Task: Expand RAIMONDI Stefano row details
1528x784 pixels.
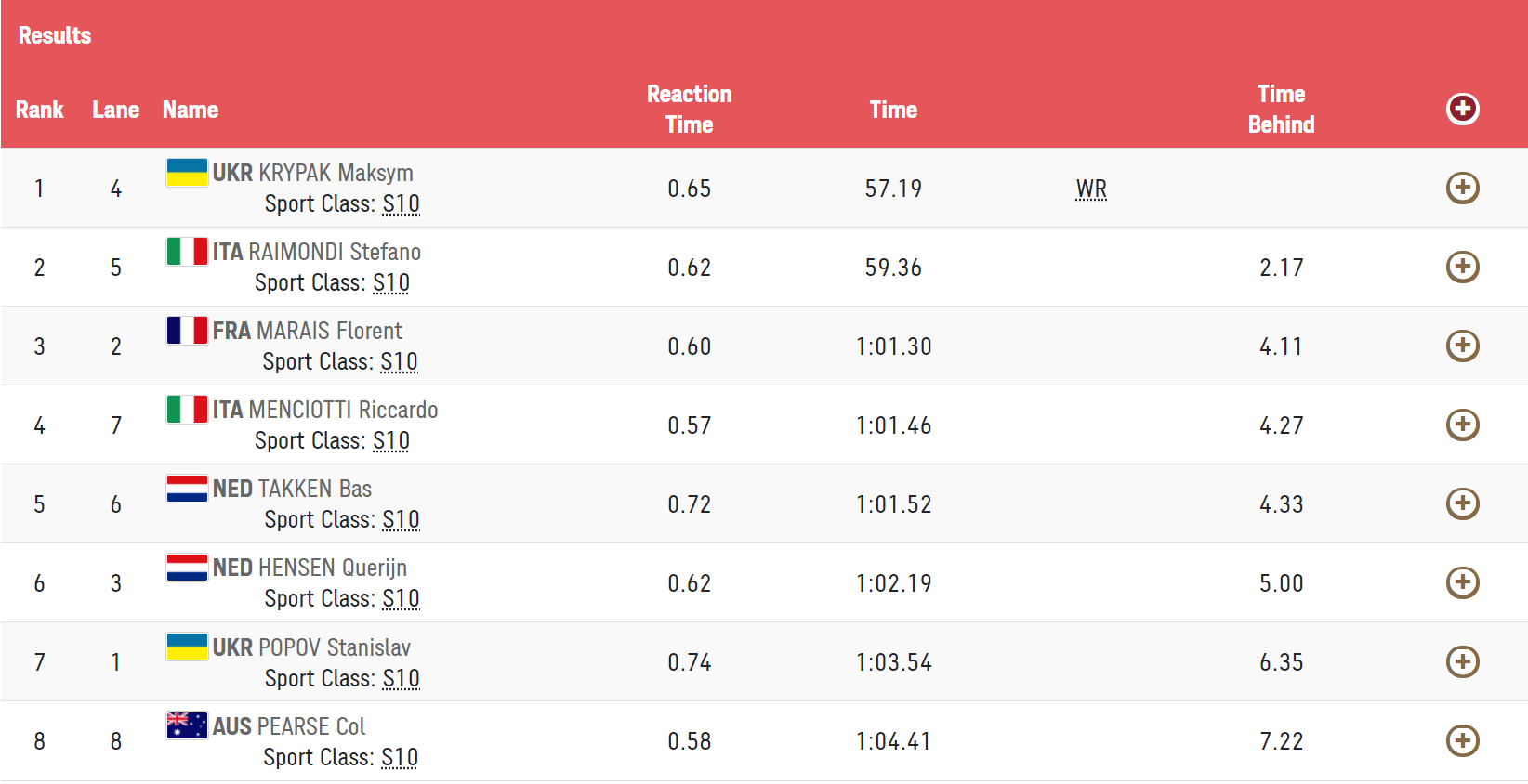Action: (x=1462, y=267)
